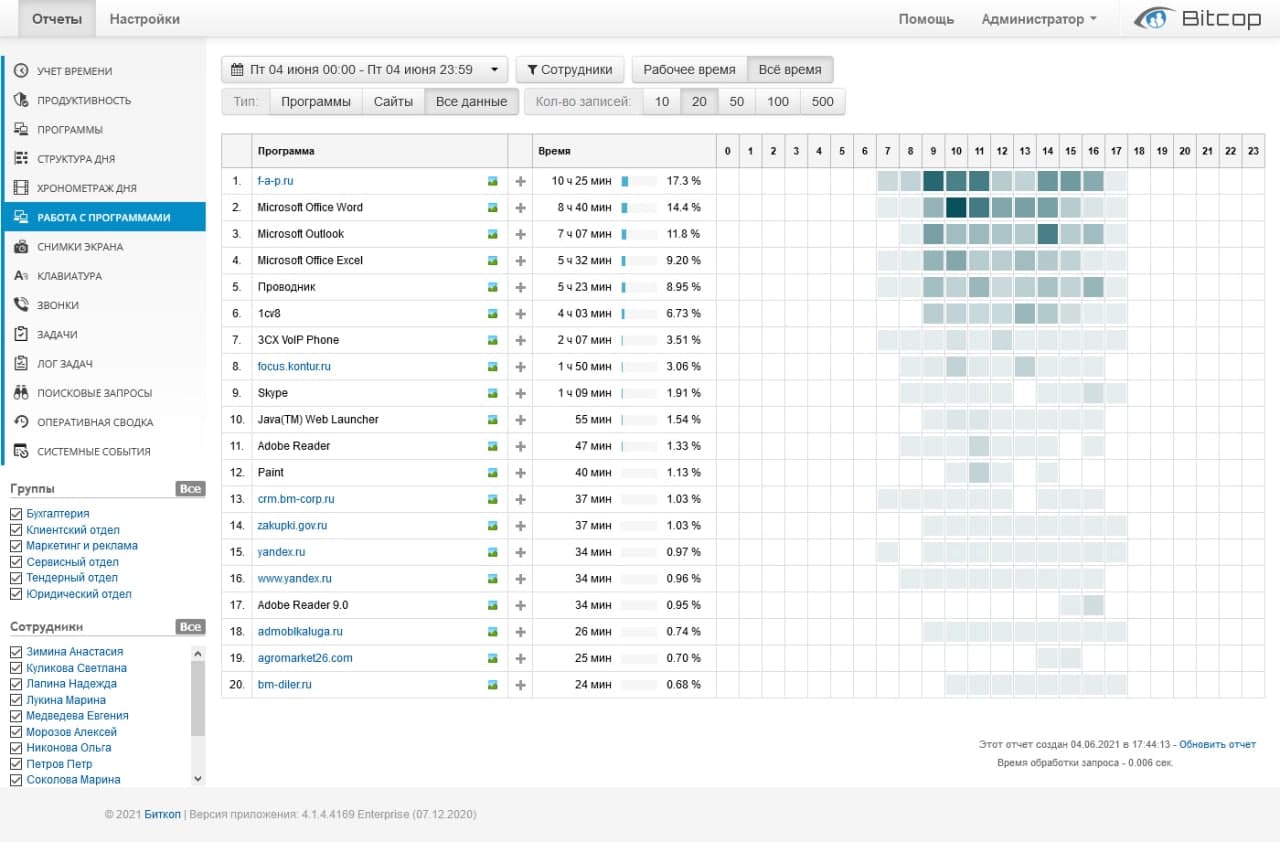
Task: Click the Структура дня icon
Action: pyautogui.click(x=21, y=158)
